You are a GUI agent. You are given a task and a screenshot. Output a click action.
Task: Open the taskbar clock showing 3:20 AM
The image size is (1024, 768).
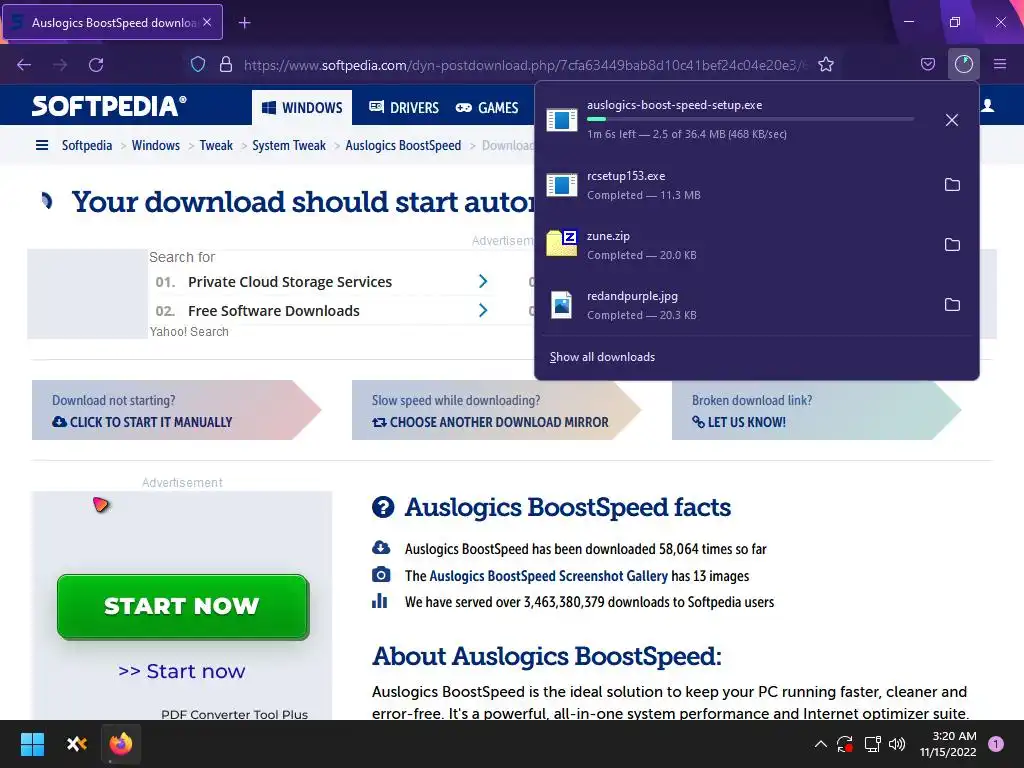(x=948, y=744)
